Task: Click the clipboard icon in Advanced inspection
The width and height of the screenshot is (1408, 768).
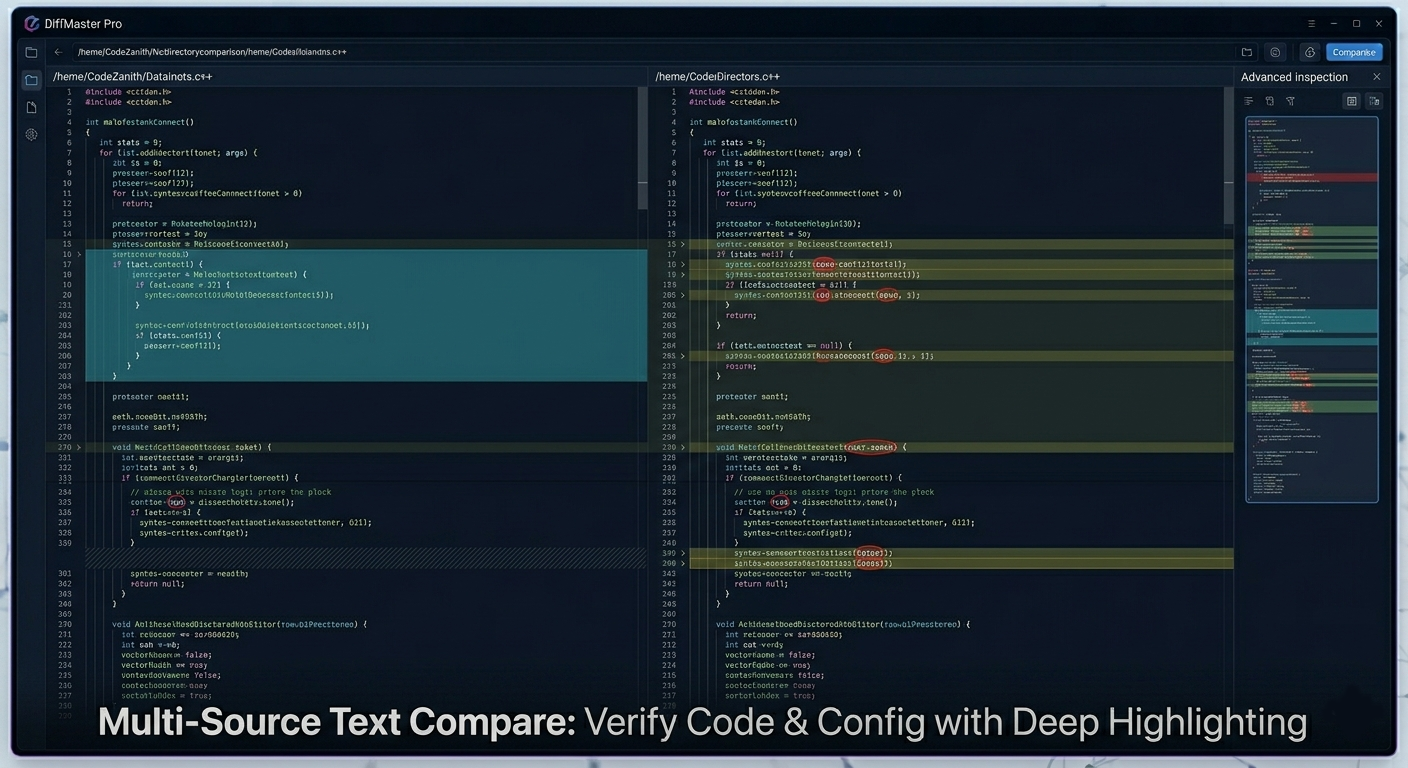Action: pos(1270,101)
